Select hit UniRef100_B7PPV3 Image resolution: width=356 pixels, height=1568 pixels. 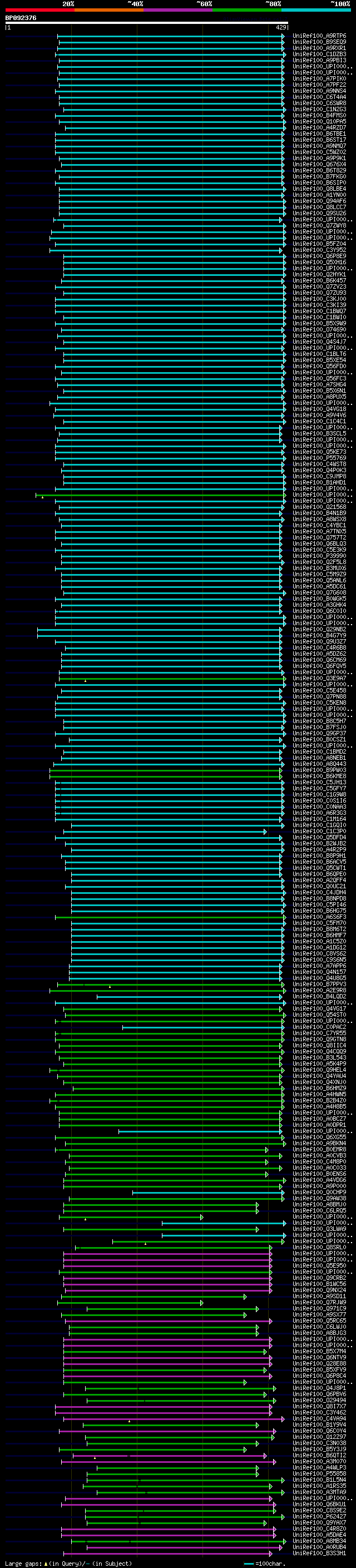(x=319, y=985)
